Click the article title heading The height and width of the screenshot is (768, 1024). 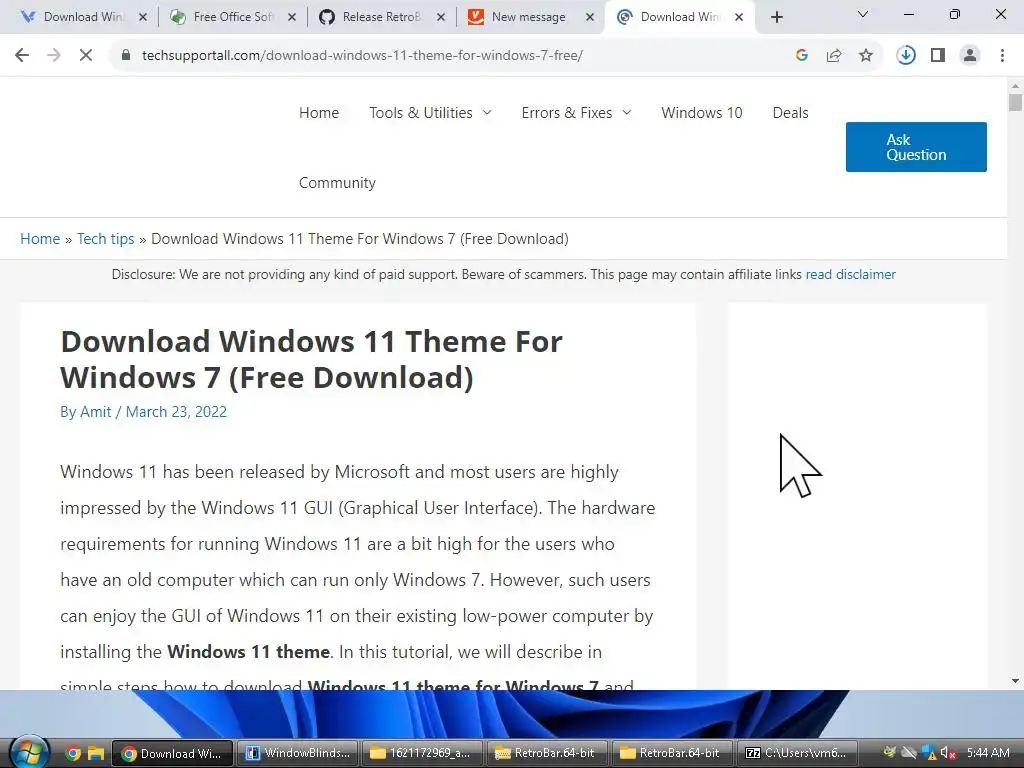click(311, 359)
